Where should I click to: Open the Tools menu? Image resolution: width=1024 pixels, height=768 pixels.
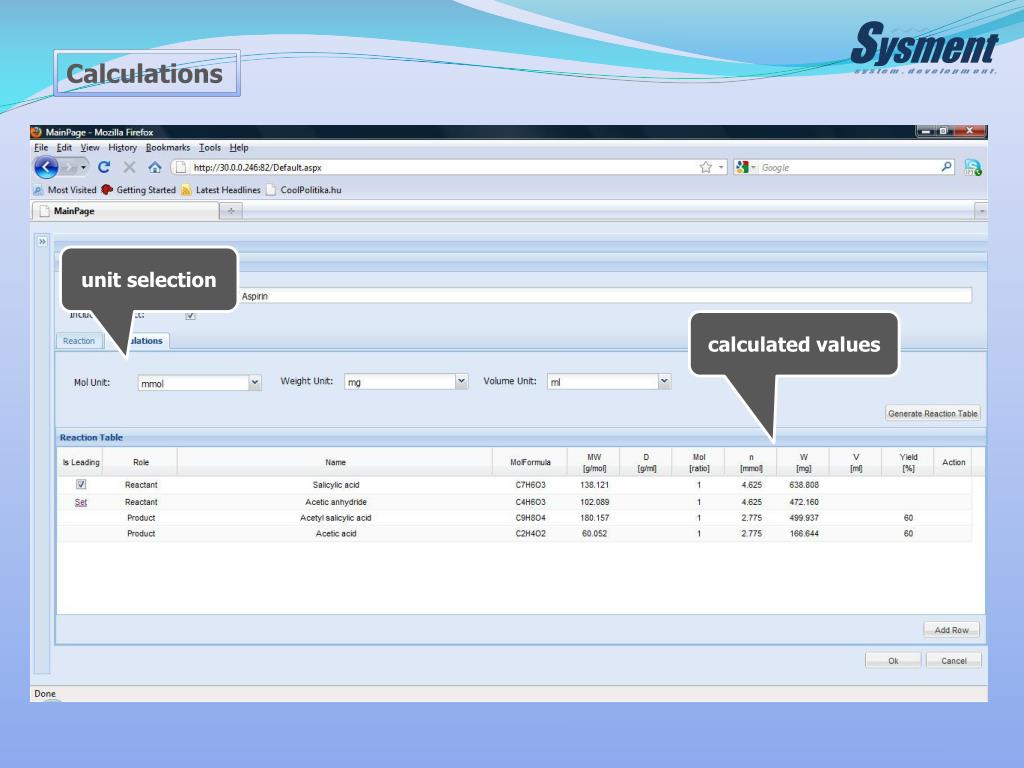[210, 148]
